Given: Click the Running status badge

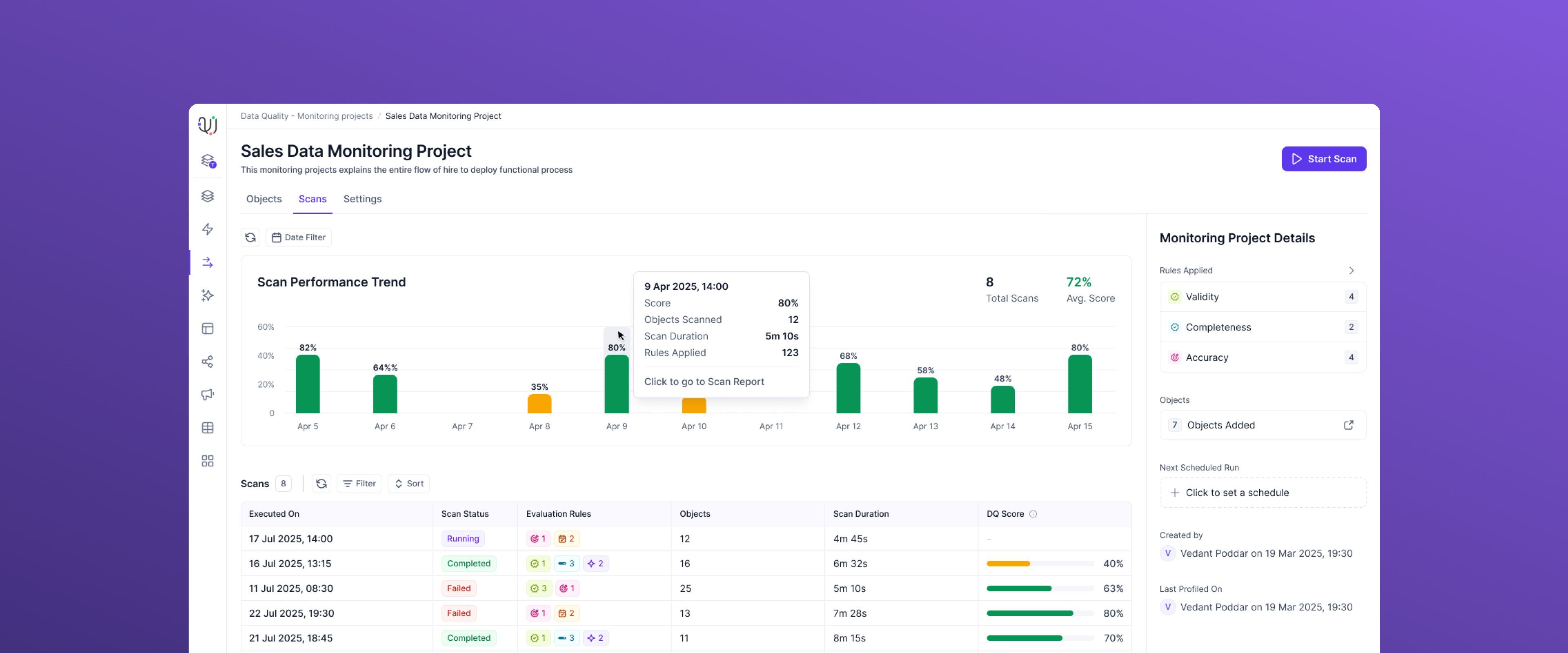Looking at the screenshot, I should click(463, 539).
